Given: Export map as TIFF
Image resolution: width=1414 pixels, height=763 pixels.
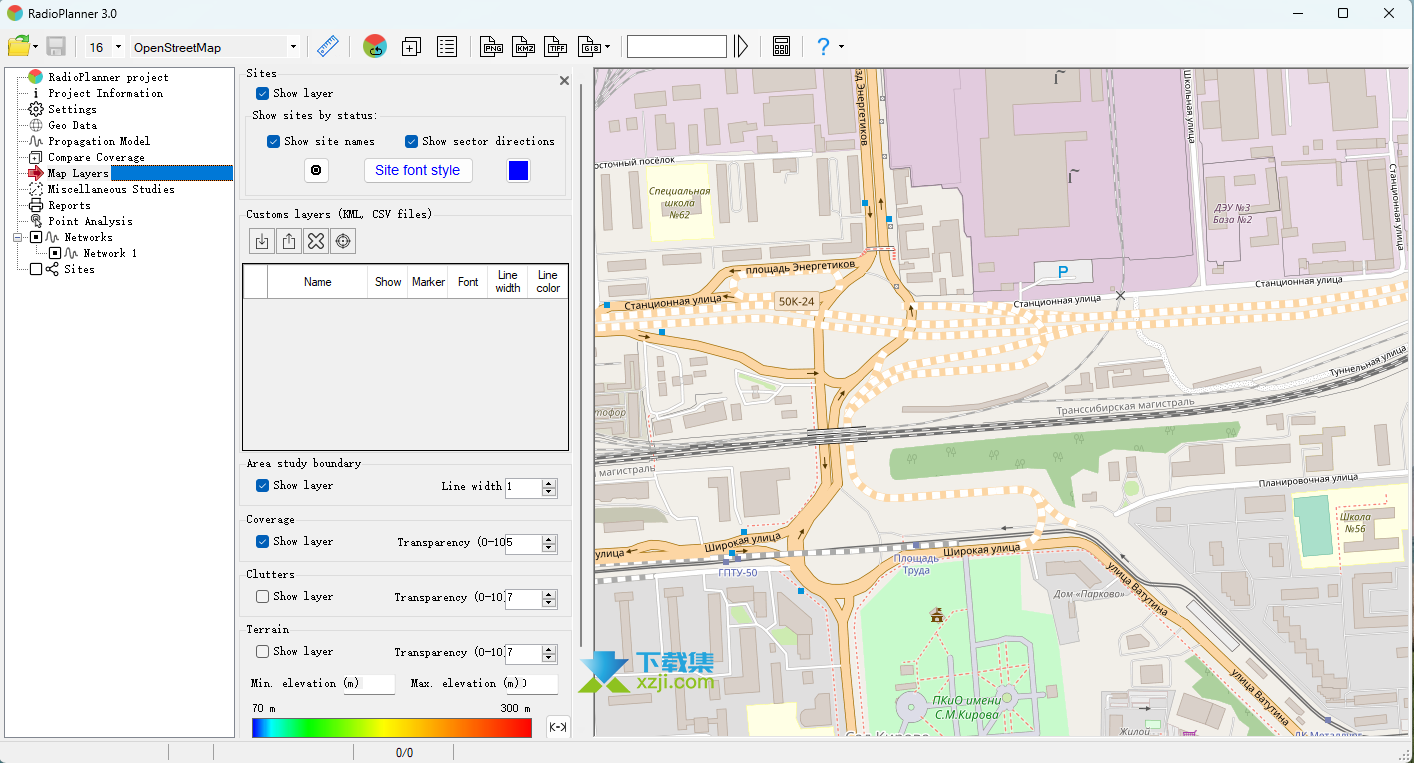Looking at the screenshot, I should (x=557, y=46).
